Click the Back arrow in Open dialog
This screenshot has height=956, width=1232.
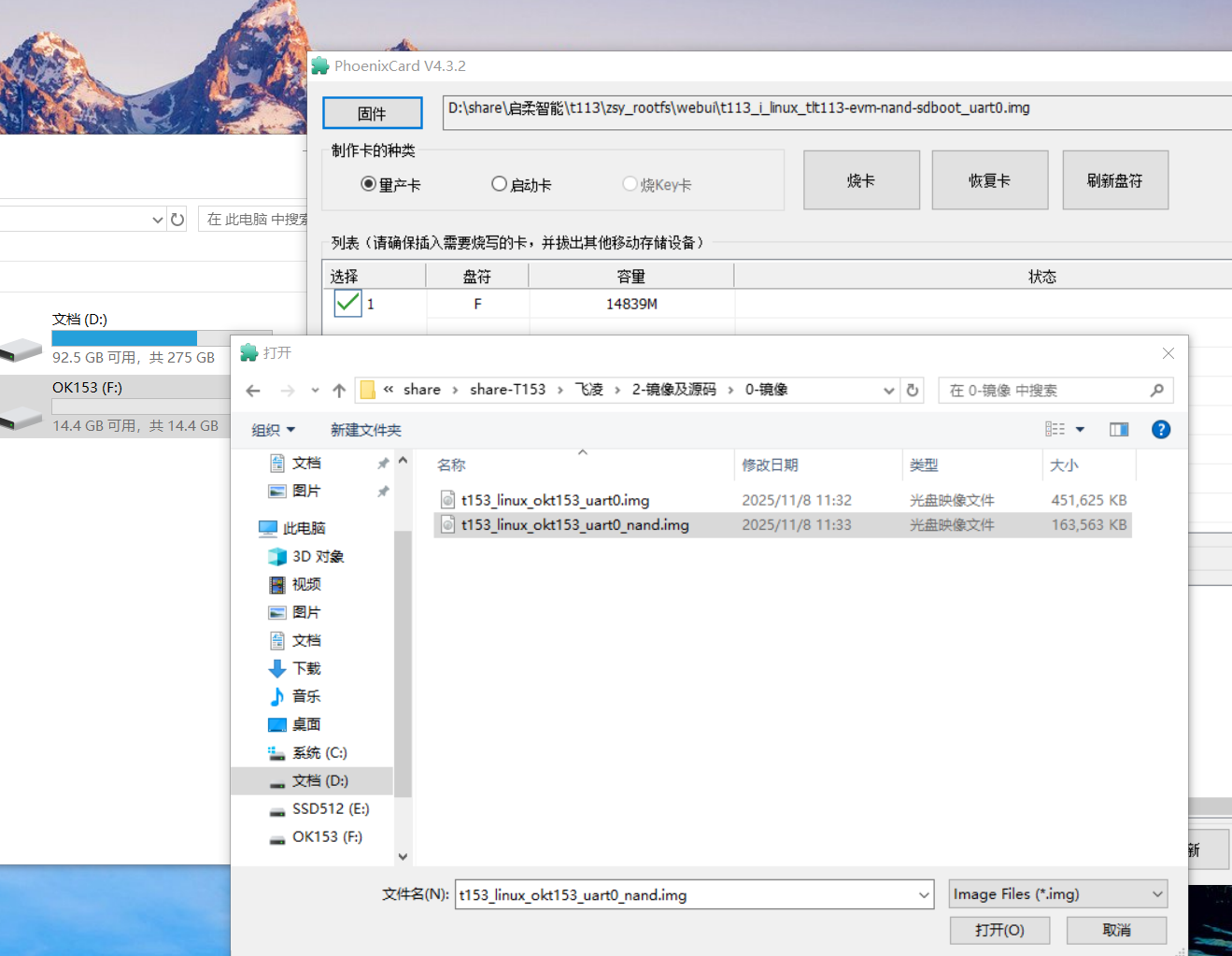point(253,391)
